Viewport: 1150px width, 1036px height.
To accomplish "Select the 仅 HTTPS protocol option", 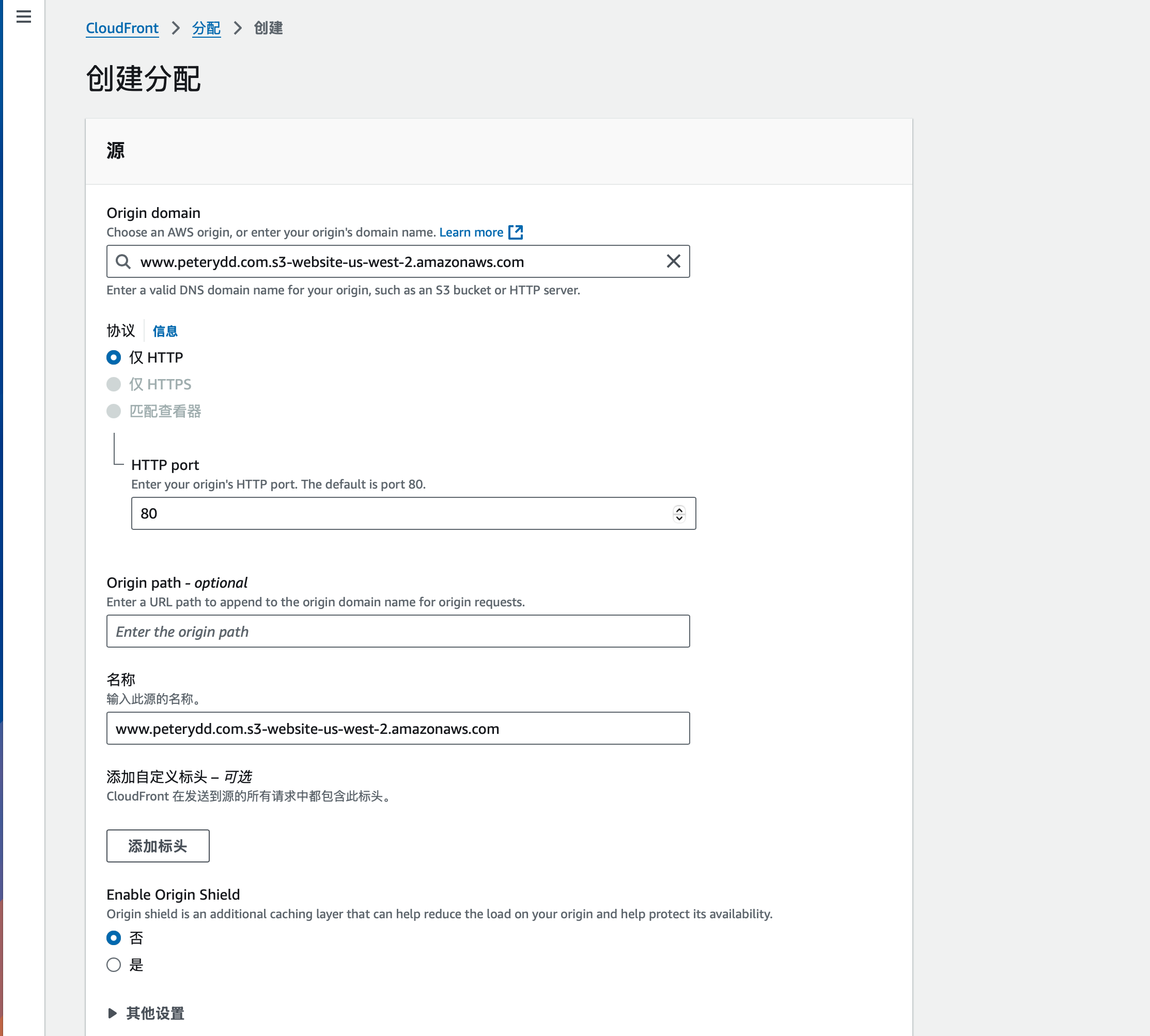I will 114,384.
